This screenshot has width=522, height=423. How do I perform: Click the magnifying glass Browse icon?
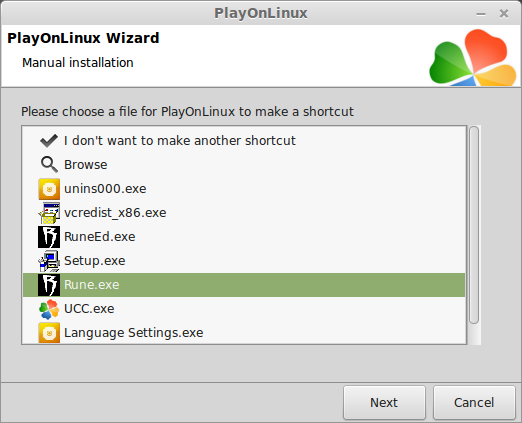pyautogui.click(x=49, y=165)
